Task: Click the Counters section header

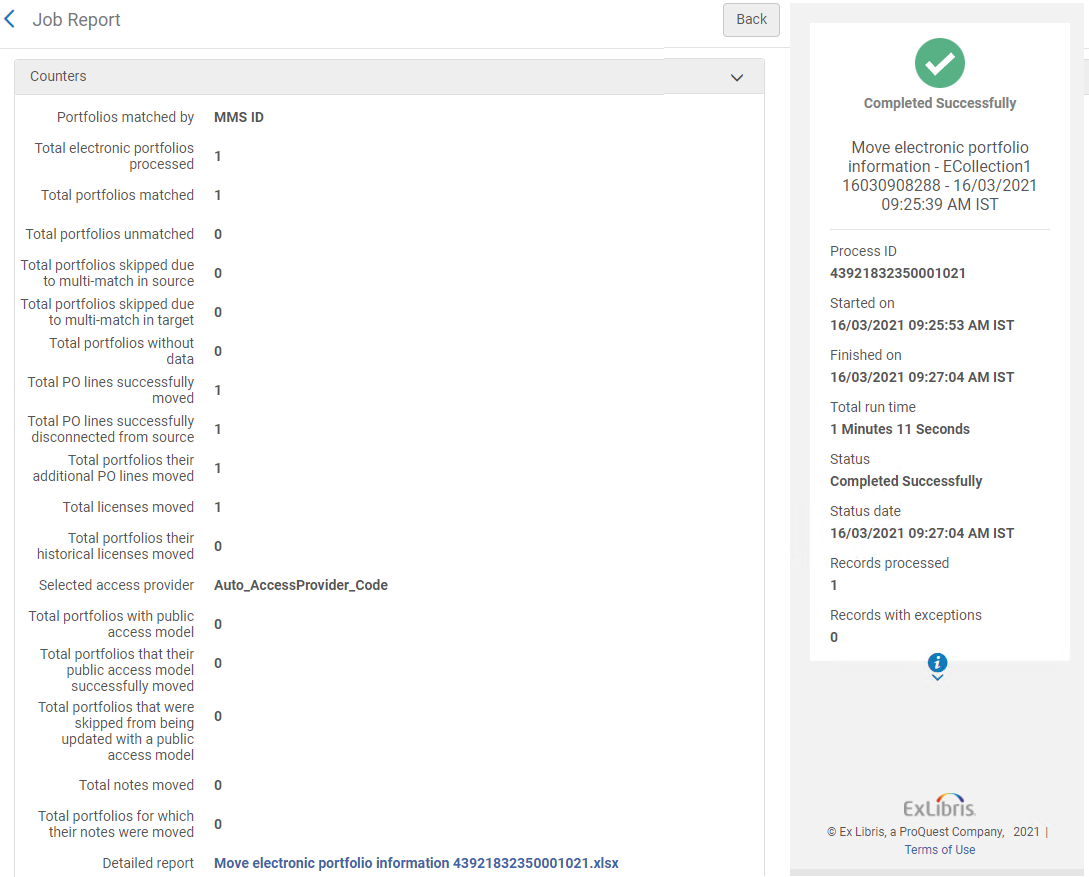Action: point(389,76)
